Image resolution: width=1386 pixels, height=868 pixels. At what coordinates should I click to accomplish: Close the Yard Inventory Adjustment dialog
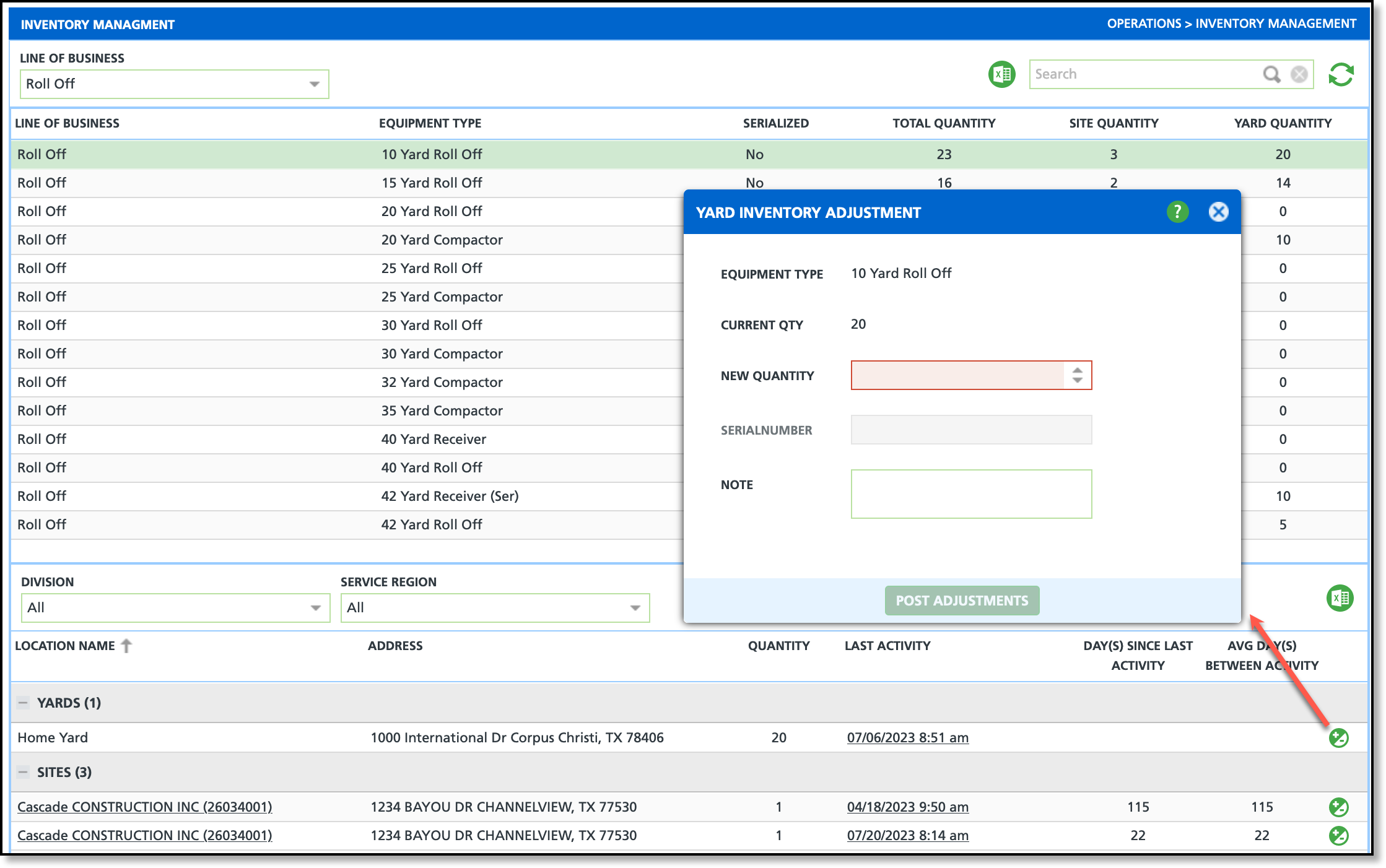tap(1218, 212)
